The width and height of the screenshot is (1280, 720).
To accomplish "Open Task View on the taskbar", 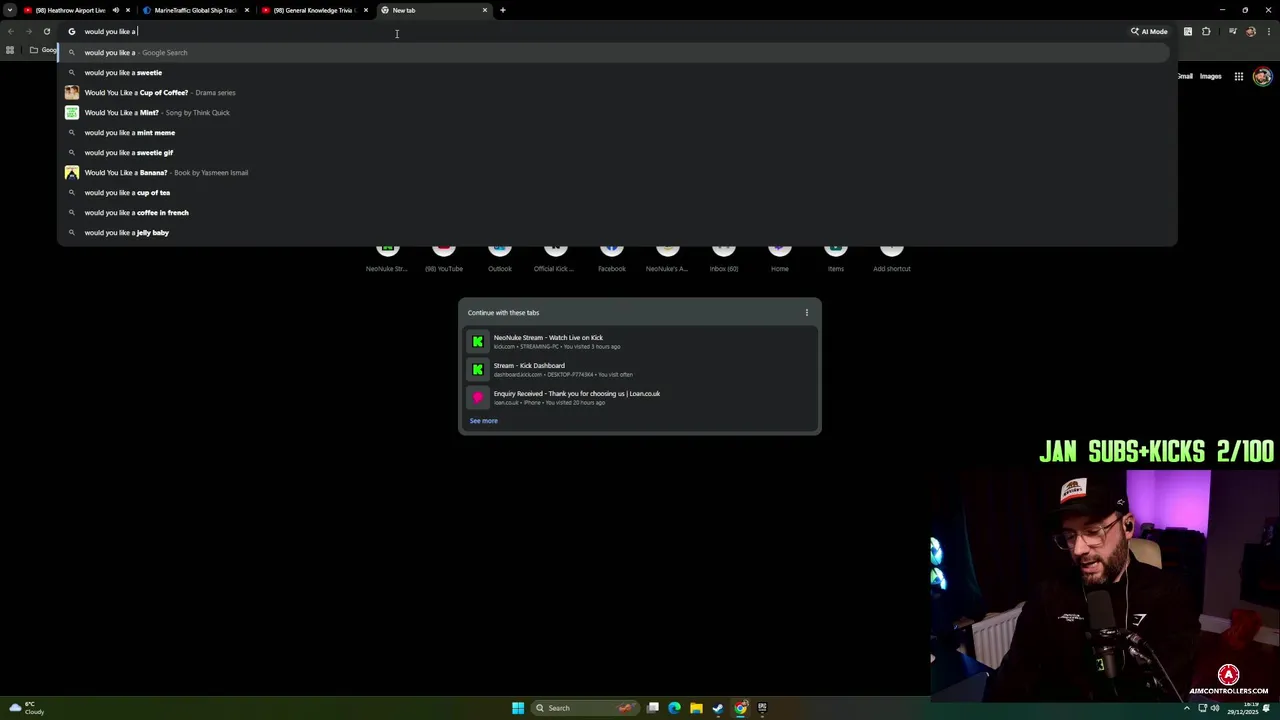I will click(x=653, y=708).
